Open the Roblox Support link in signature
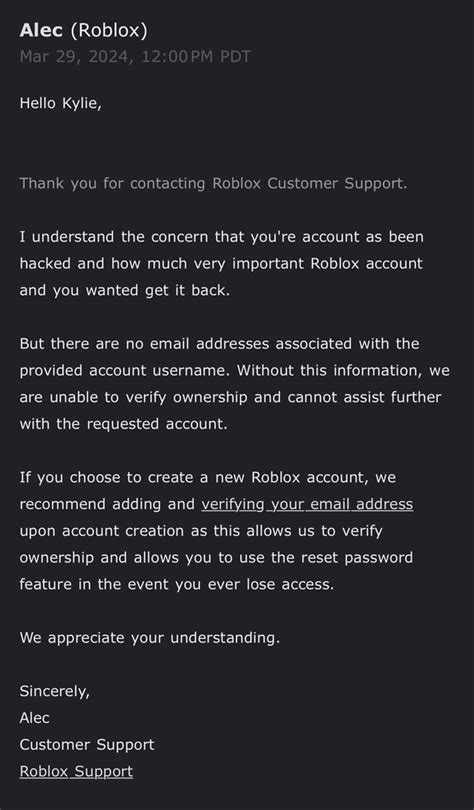The image size is (474, 810). point(76,772)
